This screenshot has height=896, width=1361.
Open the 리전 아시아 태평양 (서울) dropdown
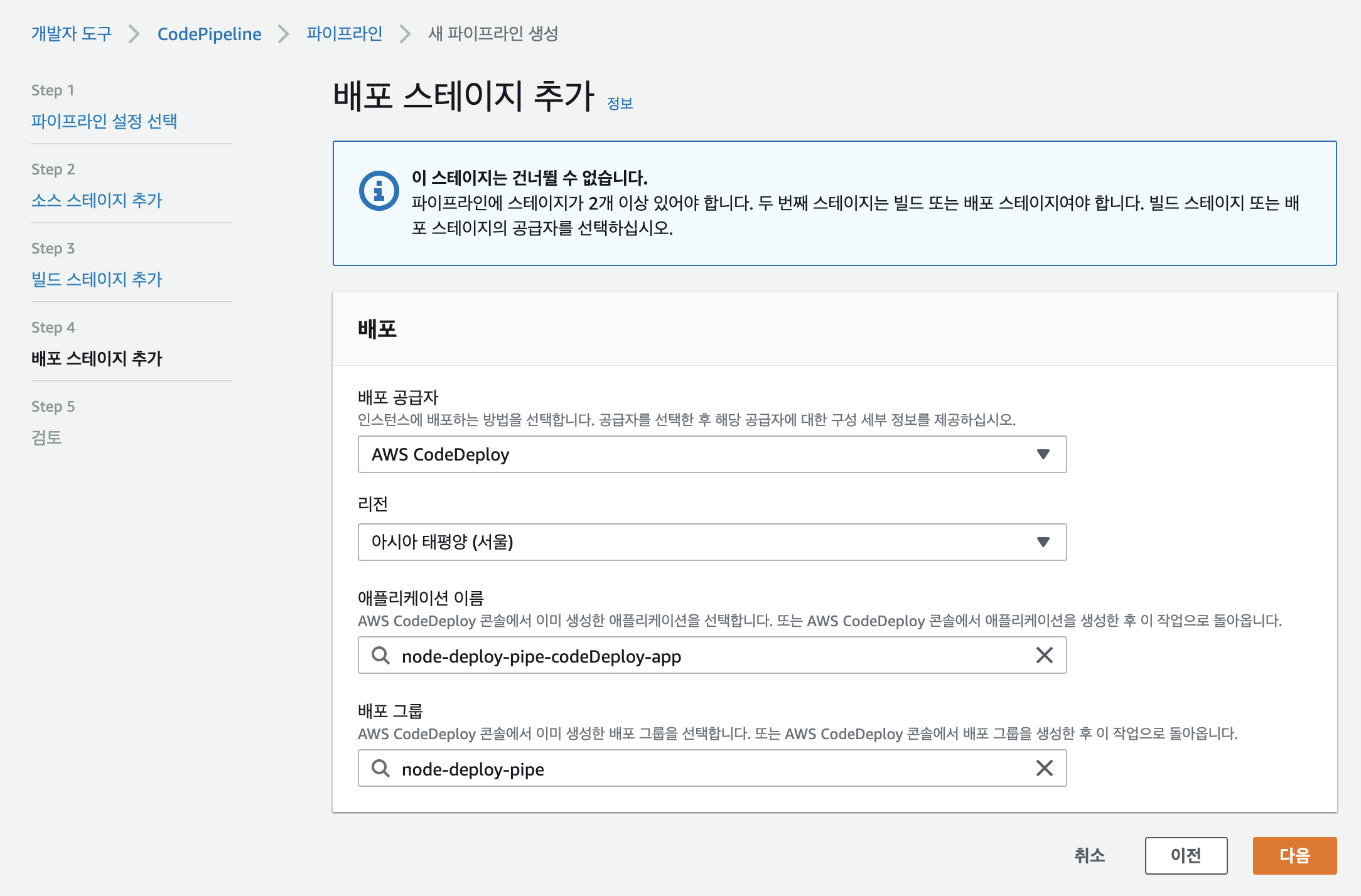(712, 542)
